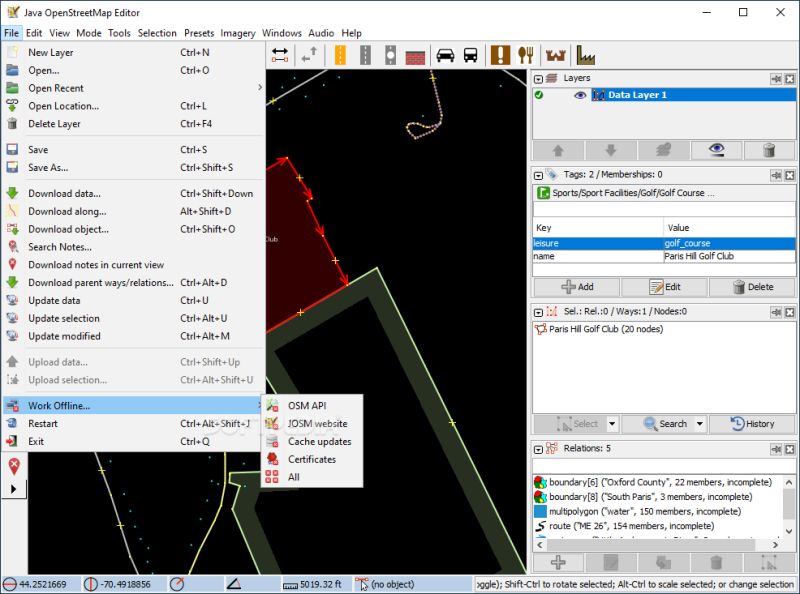Toggle active state of Data Layer 1 checkmark

(x=547, y=94)
